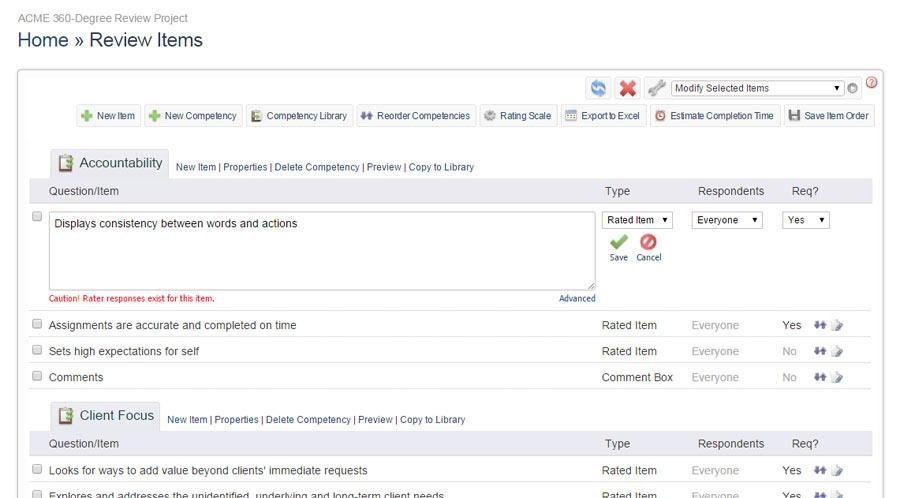This screenshot has height=498, width=900.
Task: Click the red X delete icon
Action: 628,88
